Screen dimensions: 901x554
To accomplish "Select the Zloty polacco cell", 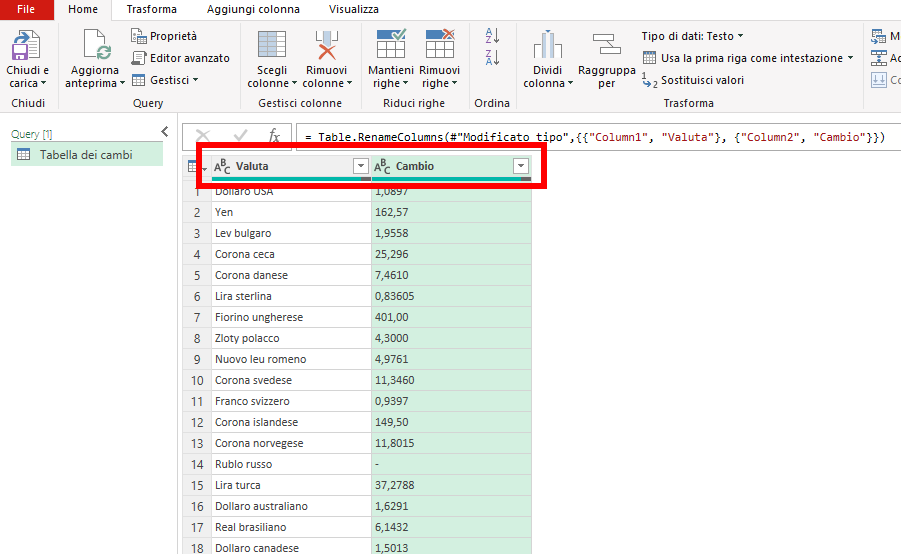I will 291,338.
